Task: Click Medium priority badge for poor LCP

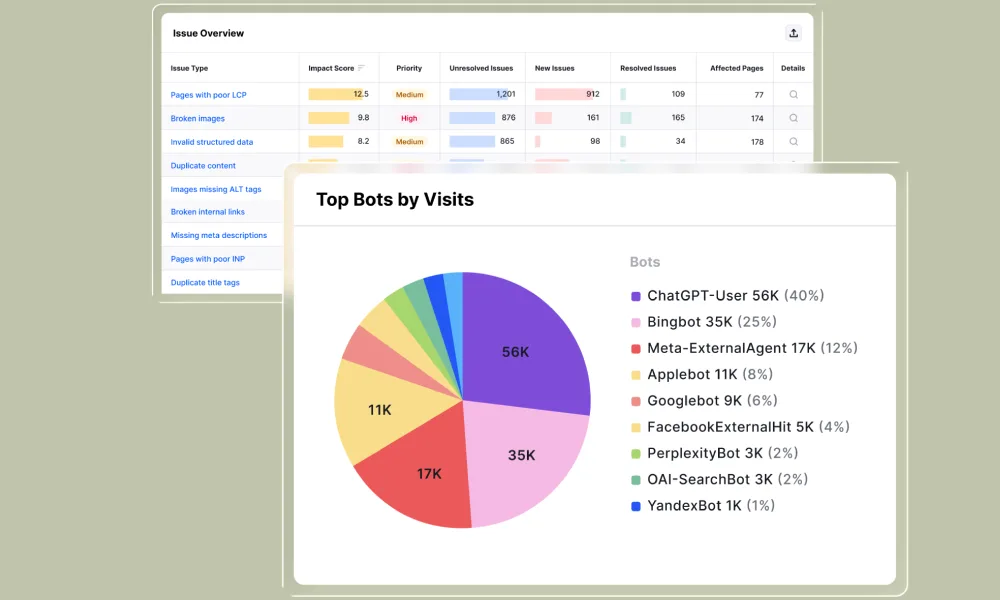Action: click(x=409, y=94)
